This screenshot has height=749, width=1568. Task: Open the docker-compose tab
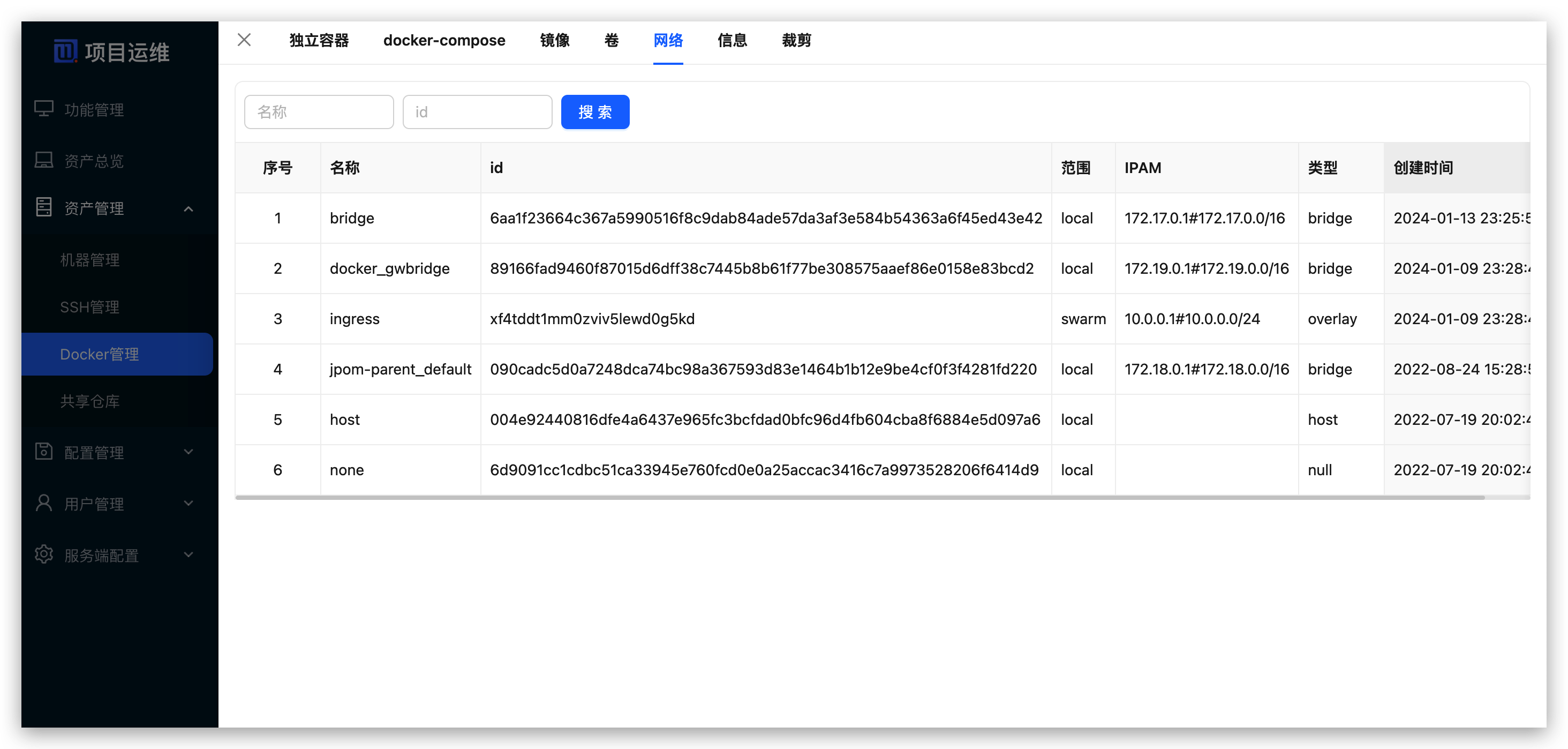point(444,41)
